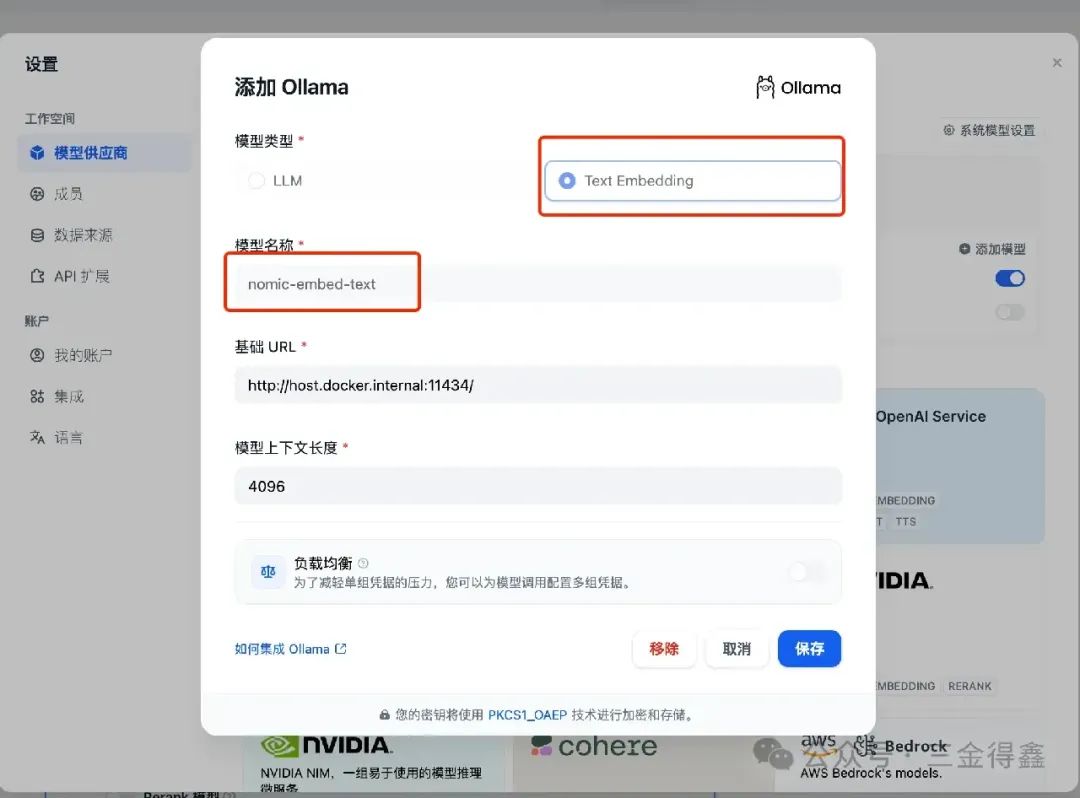The image size is (1080, 798).
Task: Click 添加模型 to add a model
Action: 988,248
